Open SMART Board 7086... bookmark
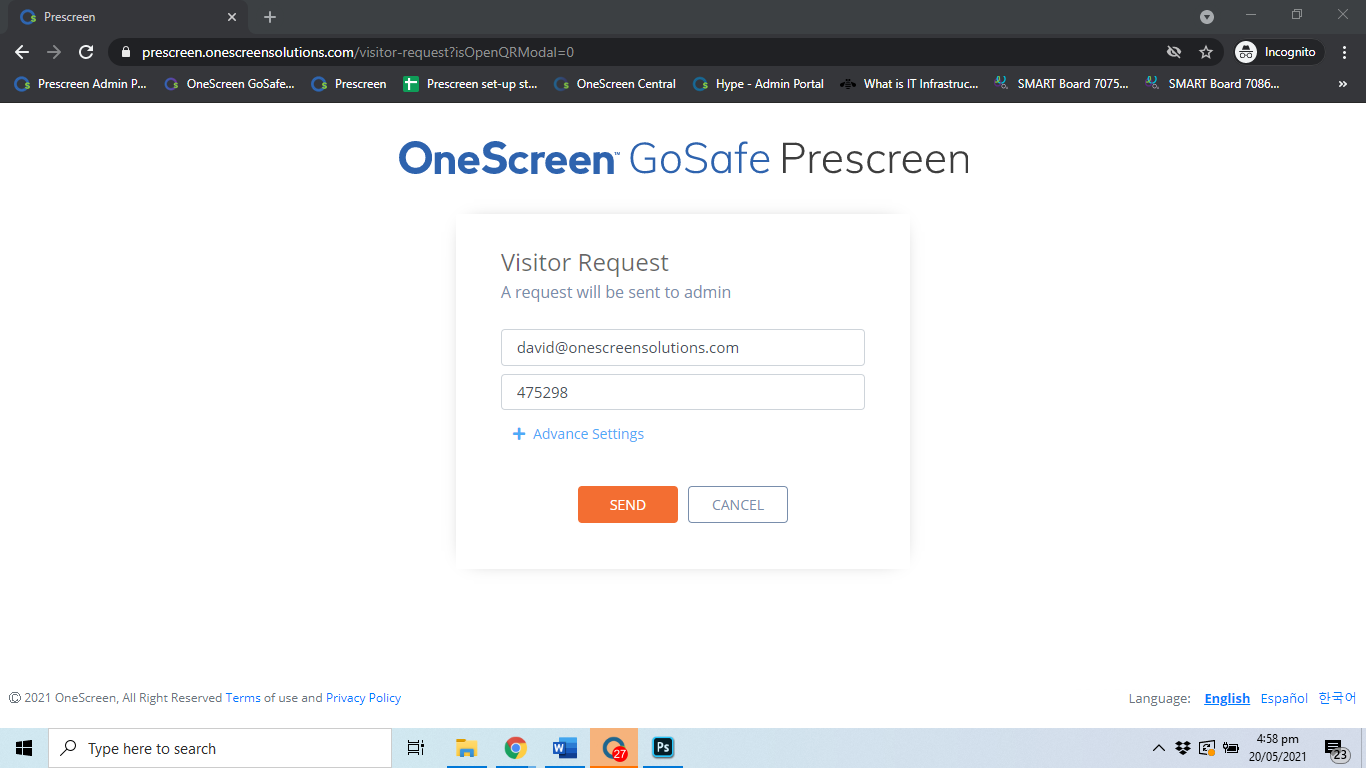 pyautogui.click(x=1212, y=84)
